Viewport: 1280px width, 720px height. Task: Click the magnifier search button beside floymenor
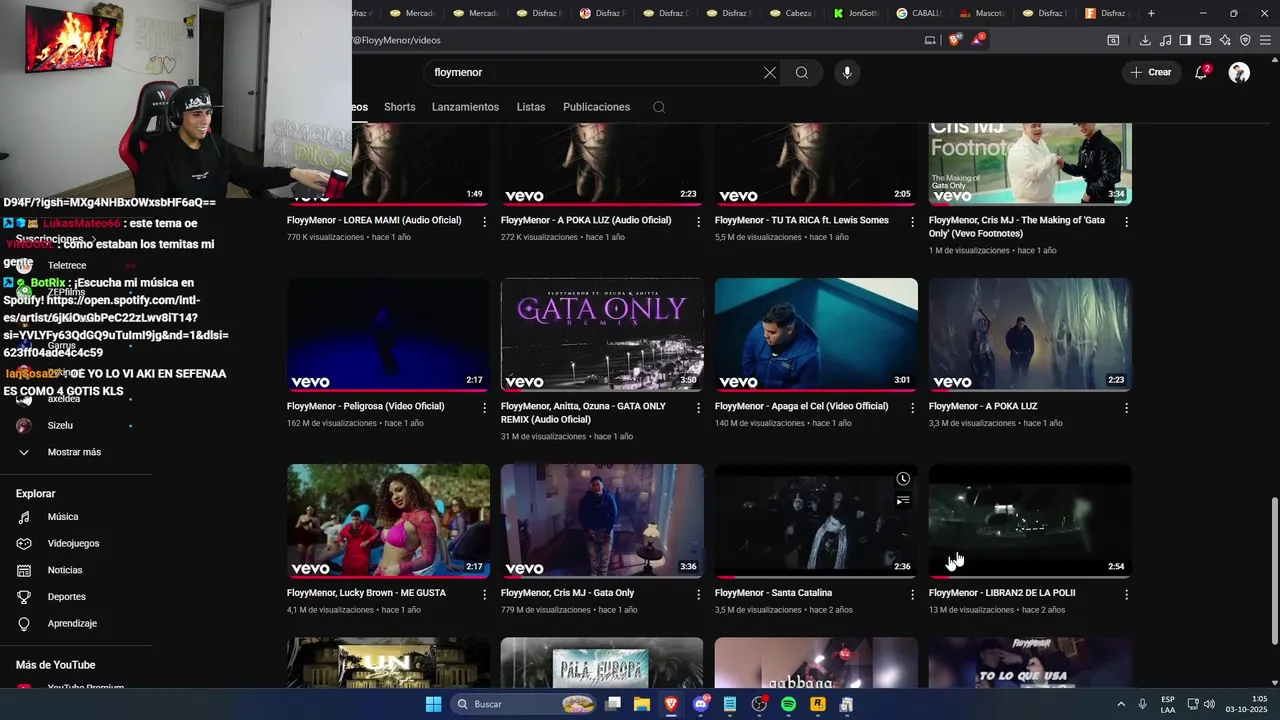[x=802, y=72]
